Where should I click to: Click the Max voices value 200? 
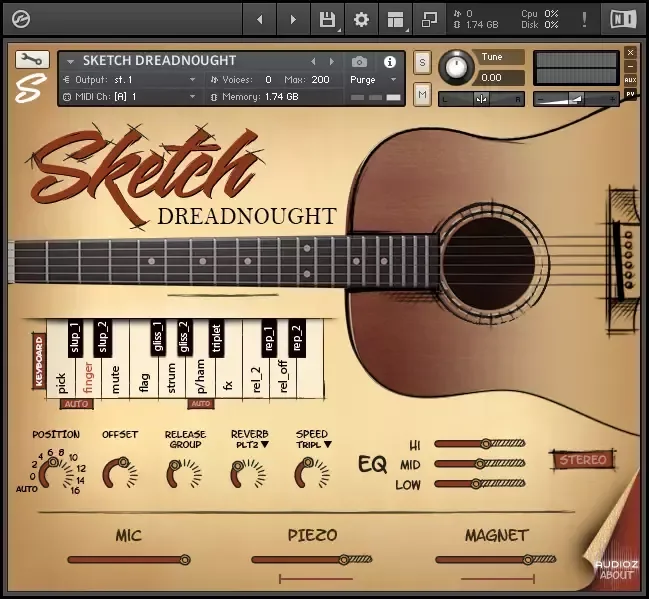click(320, 79)
